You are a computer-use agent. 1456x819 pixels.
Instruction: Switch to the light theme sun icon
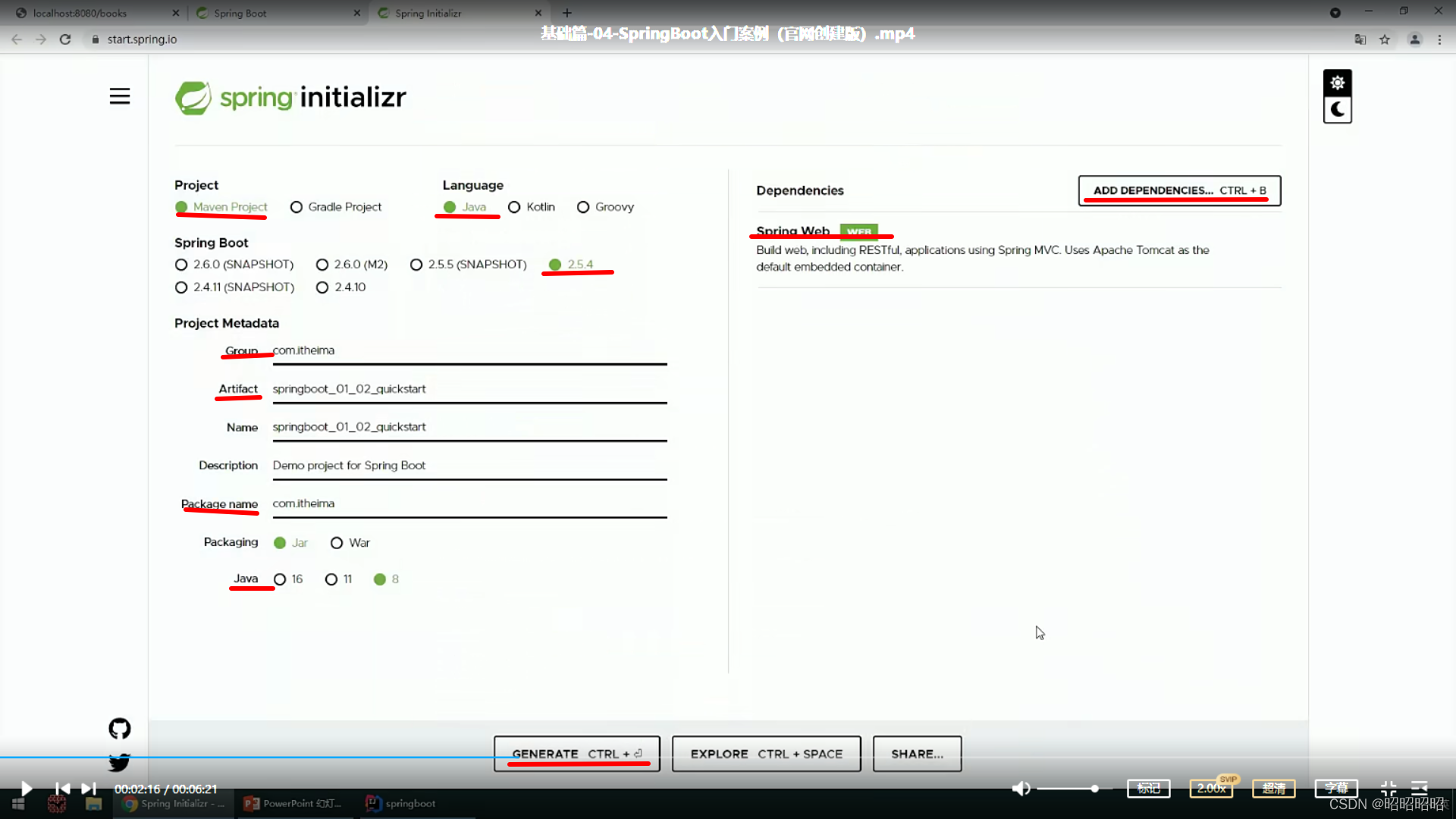point(1338,82)
